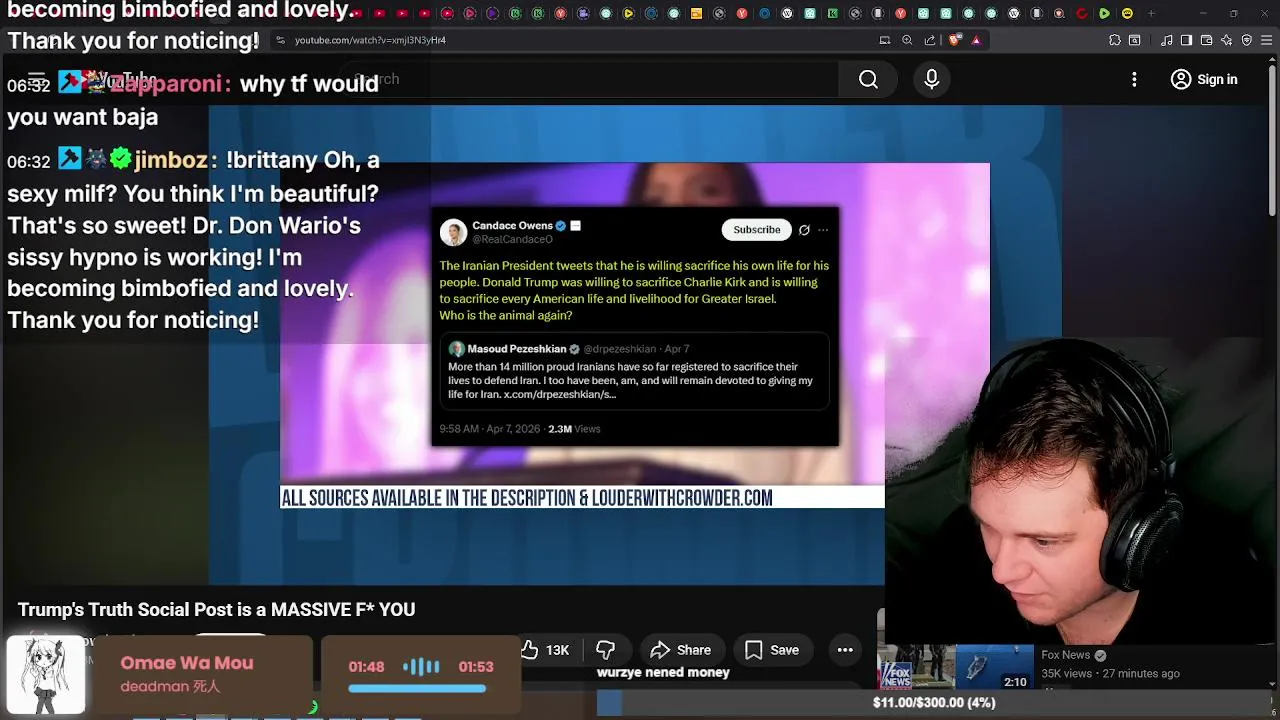Share the video via Share button
Screen dimensions: 1280x720
(681, 650)
